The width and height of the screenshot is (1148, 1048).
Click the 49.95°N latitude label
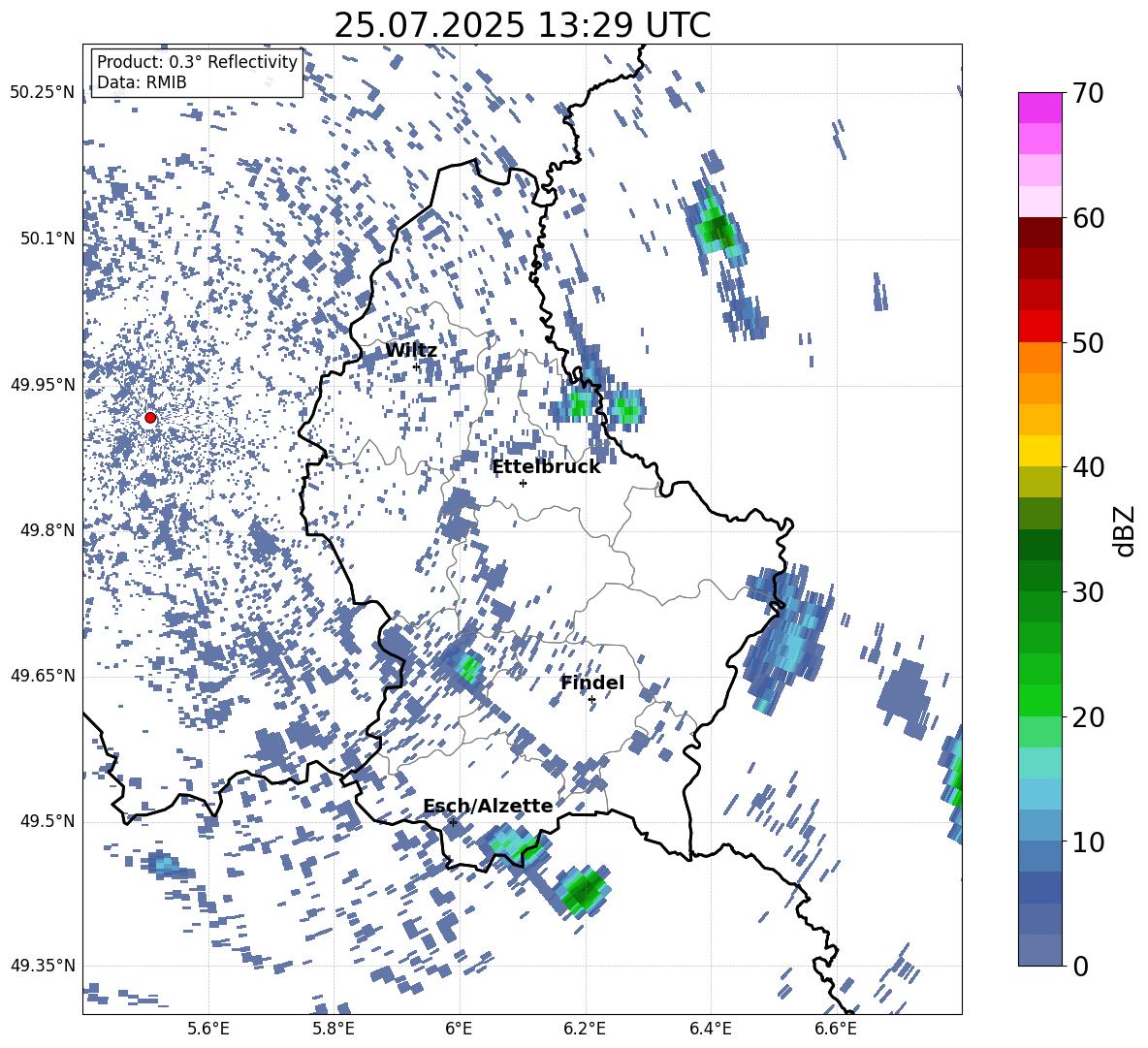(x=43, y=385)
